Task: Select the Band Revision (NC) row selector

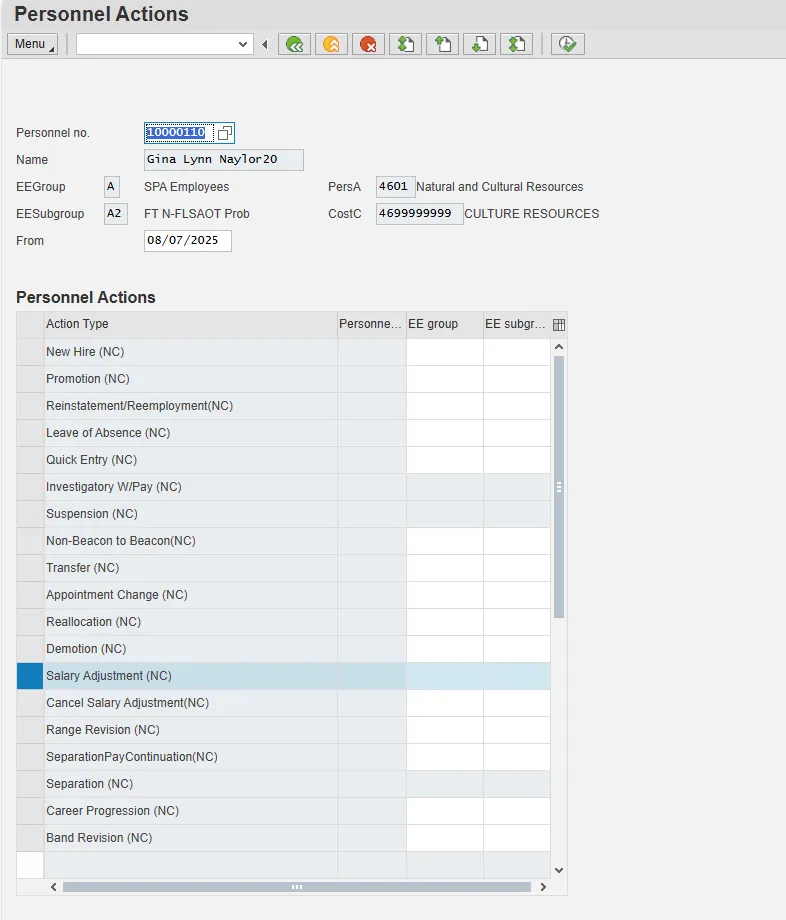Action: [30, 838]
